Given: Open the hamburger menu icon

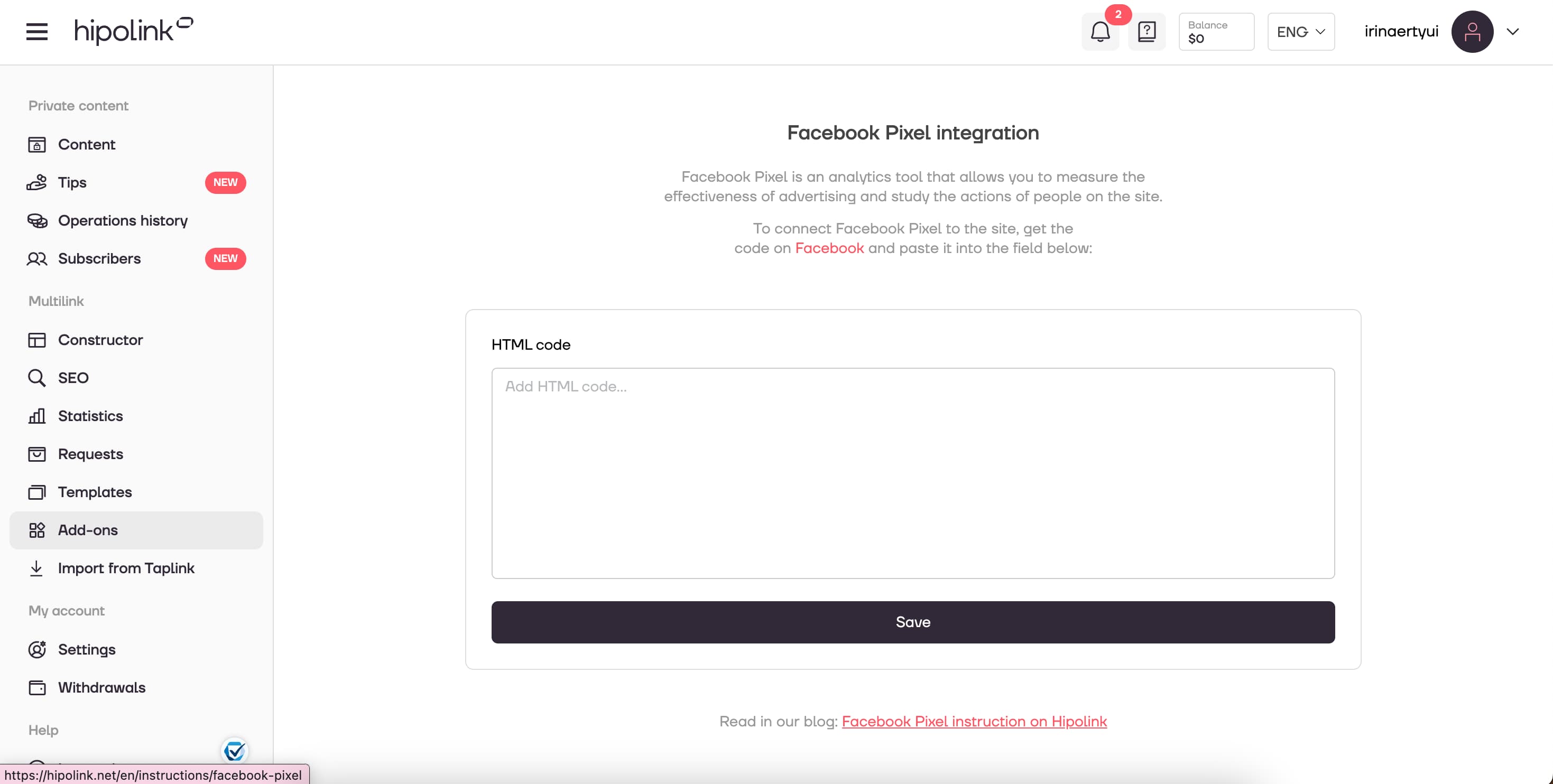Looking at the screenshot, I should click(x=37, y=32).
